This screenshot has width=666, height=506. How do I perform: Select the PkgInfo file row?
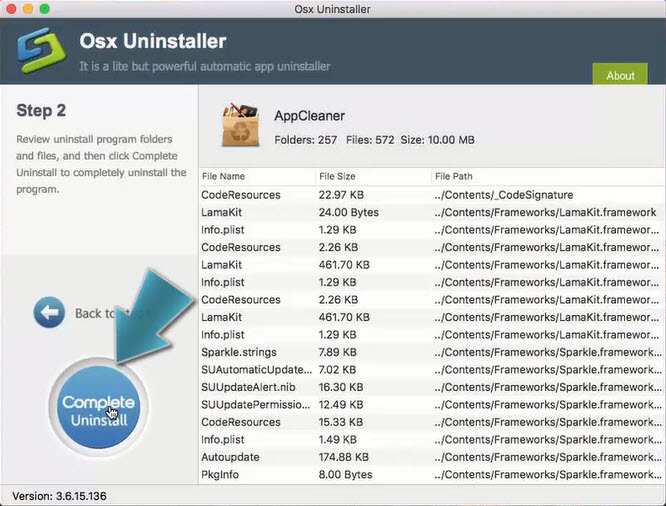tap(432, 475)
